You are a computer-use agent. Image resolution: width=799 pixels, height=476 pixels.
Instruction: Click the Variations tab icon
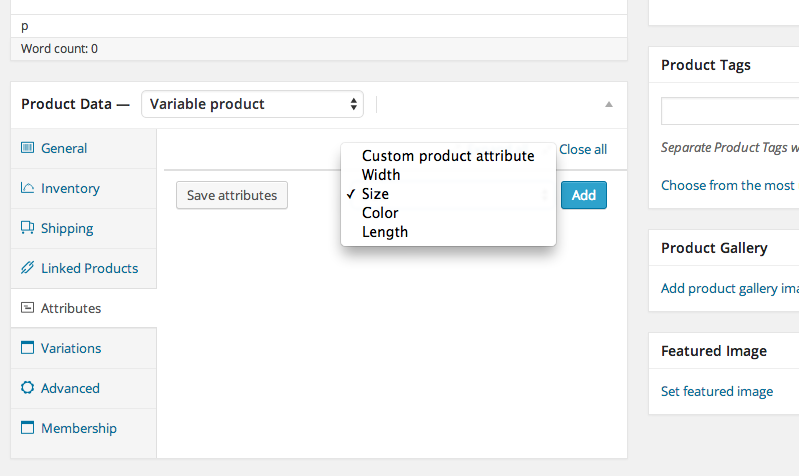pyautogui.click(x=27, y=348)
